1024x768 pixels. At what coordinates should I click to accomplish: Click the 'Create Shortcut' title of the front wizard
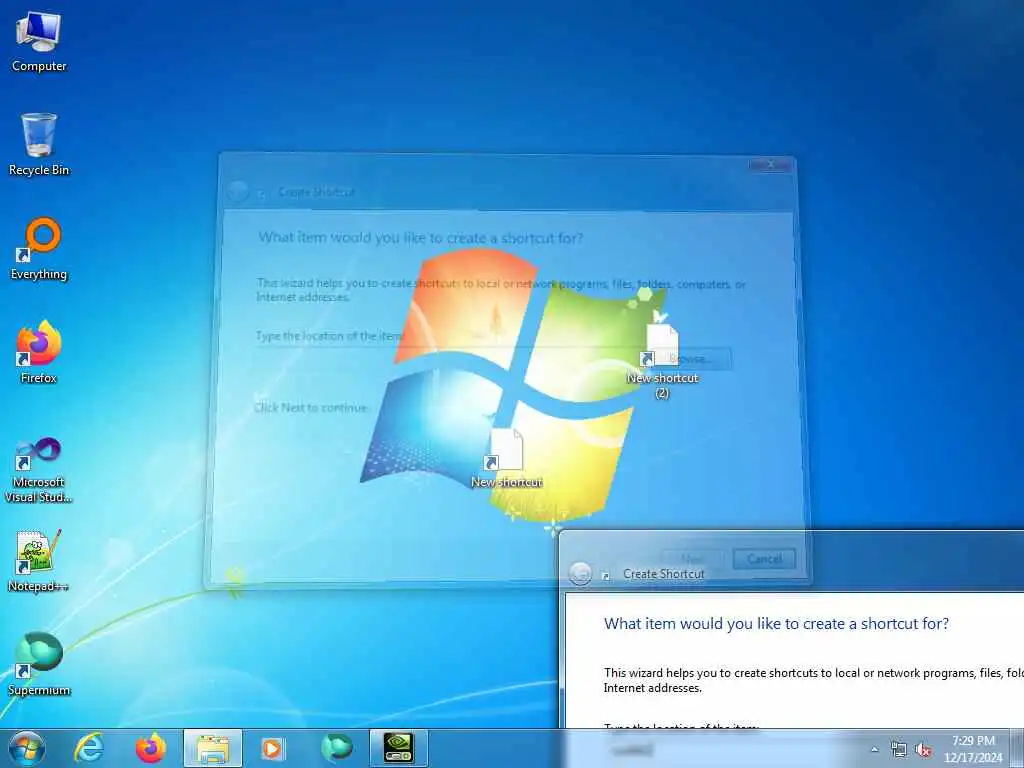click(664, 574)
